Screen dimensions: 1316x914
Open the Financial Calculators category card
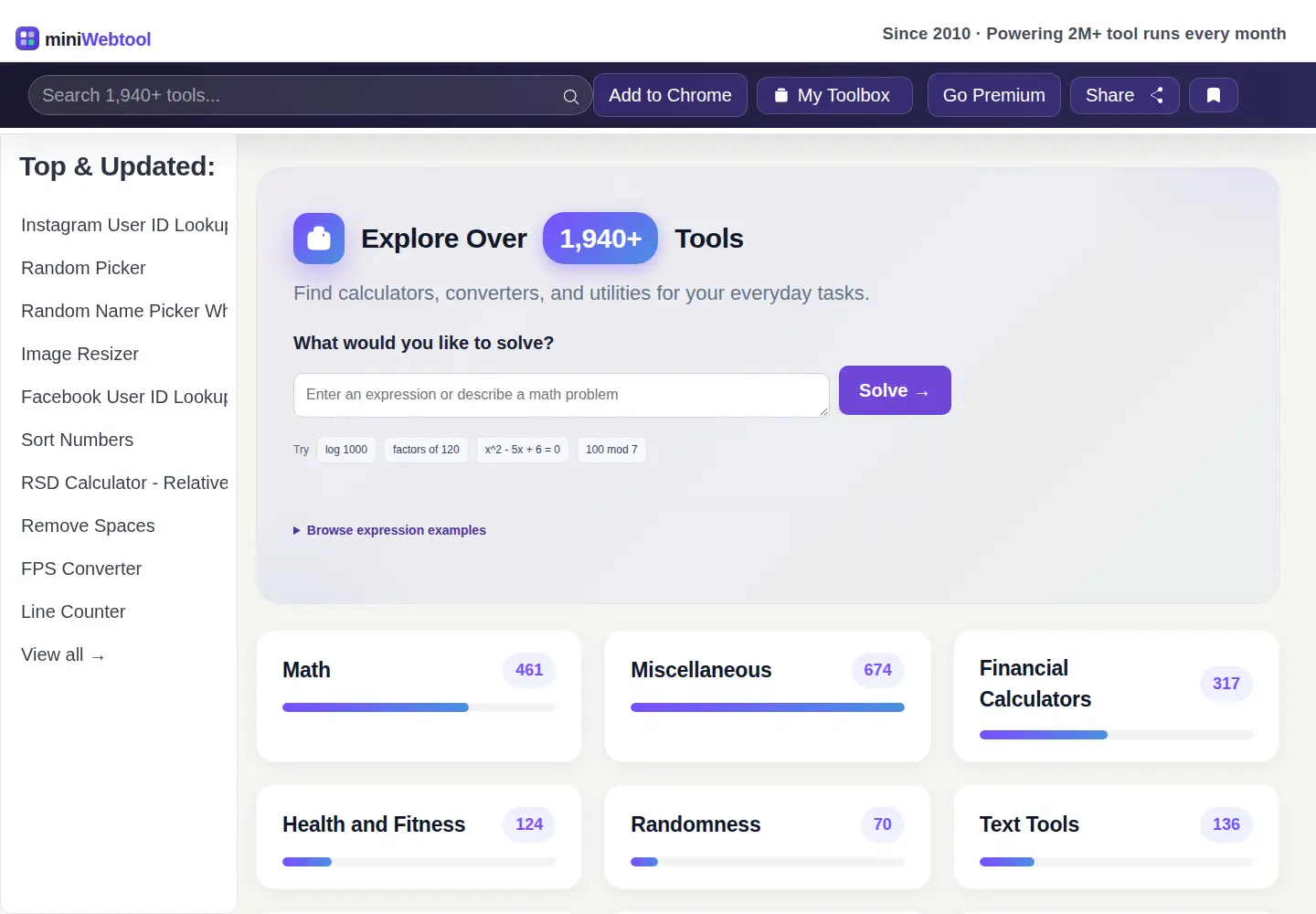click(x=1116, y=696)
